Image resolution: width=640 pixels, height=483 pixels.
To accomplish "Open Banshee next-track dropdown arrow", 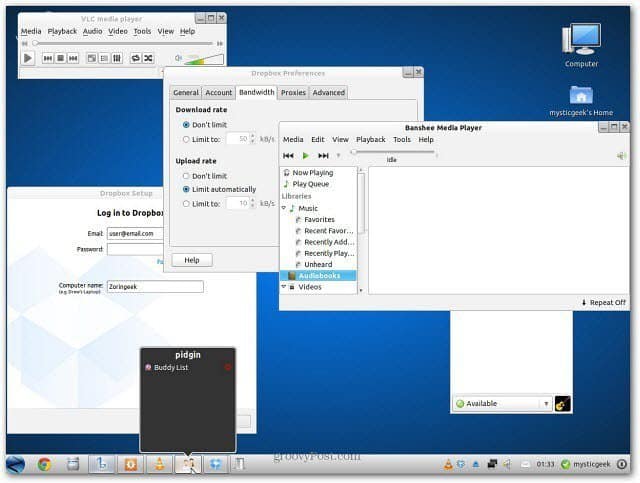I will click(x=338, y=156).
